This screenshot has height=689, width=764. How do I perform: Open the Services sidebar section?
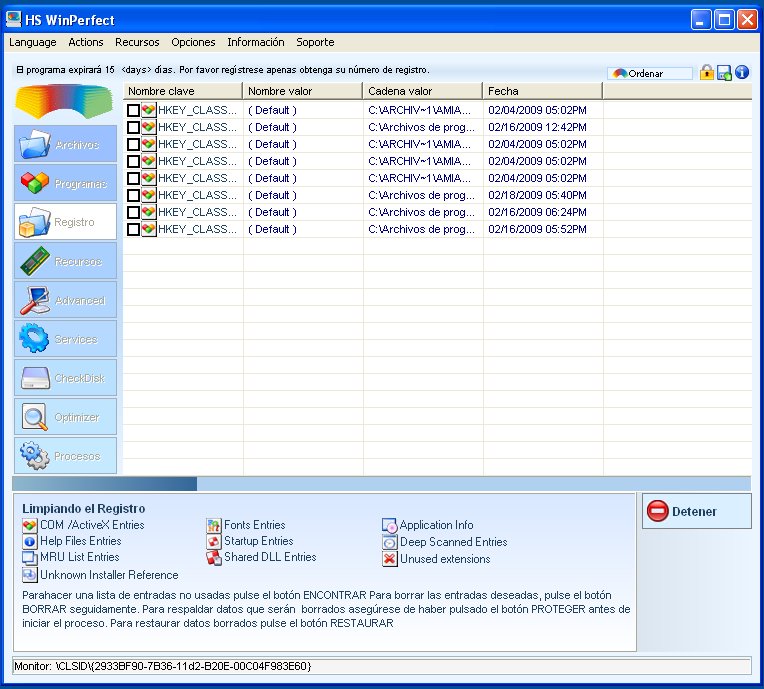pyautogui.click(x=65, y=339)
